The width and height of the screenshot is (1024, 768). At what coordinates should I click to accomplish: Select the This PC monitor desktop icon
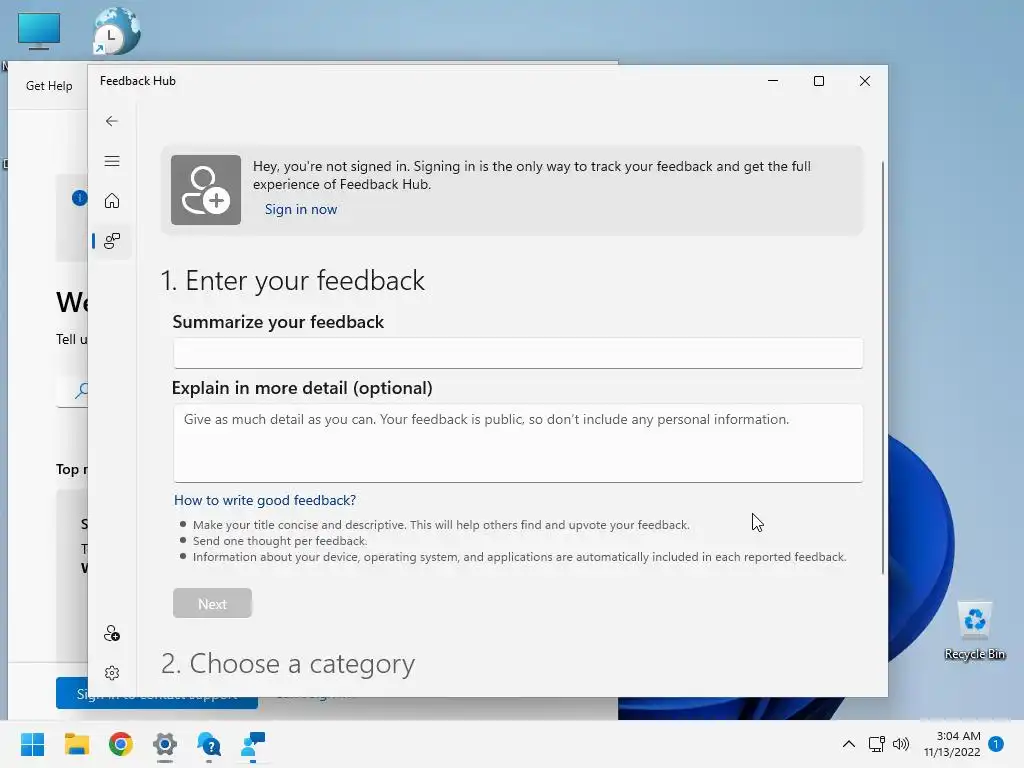(x=39, y=31)
